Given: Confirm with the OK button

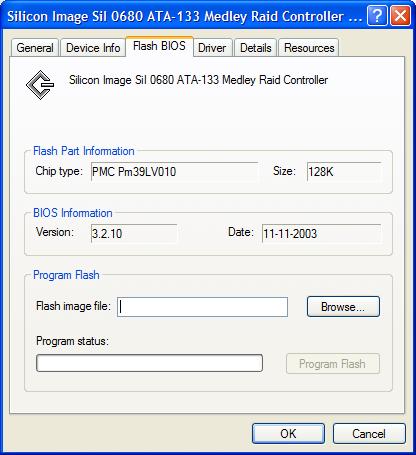Looking at the screenshot, I should tap(288, 434).
